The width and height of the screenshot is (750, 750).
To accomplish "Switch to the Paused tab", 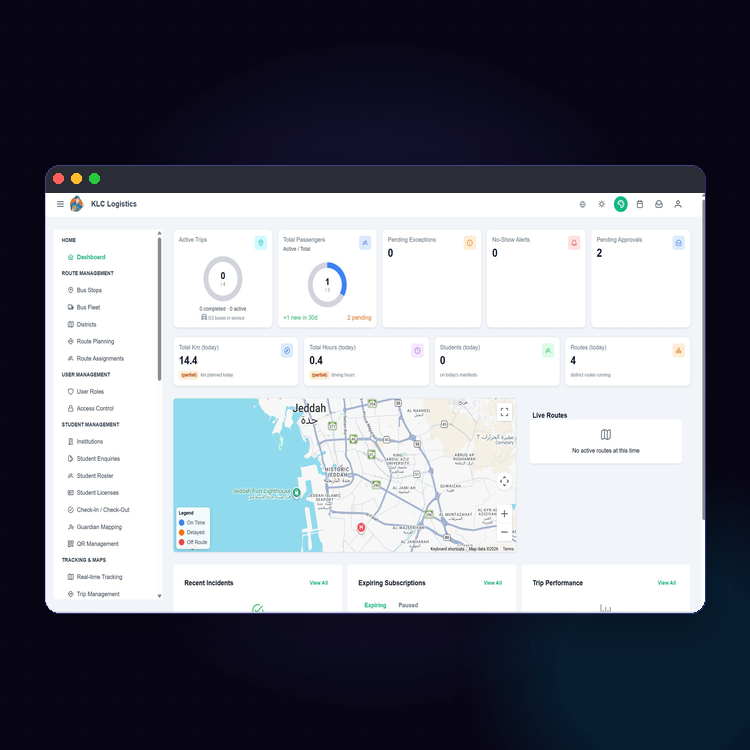I will click(x=408, y=605).
